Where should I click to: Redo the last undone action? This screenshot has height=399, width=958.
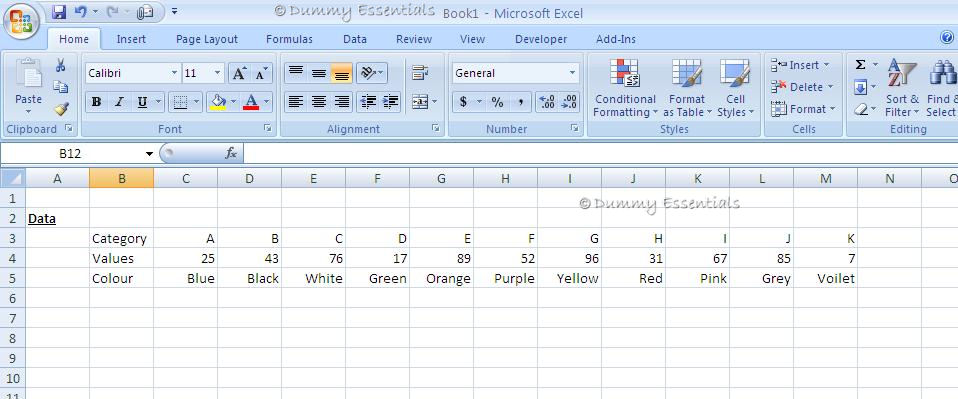pyautogui.click(x=112, y=12)
